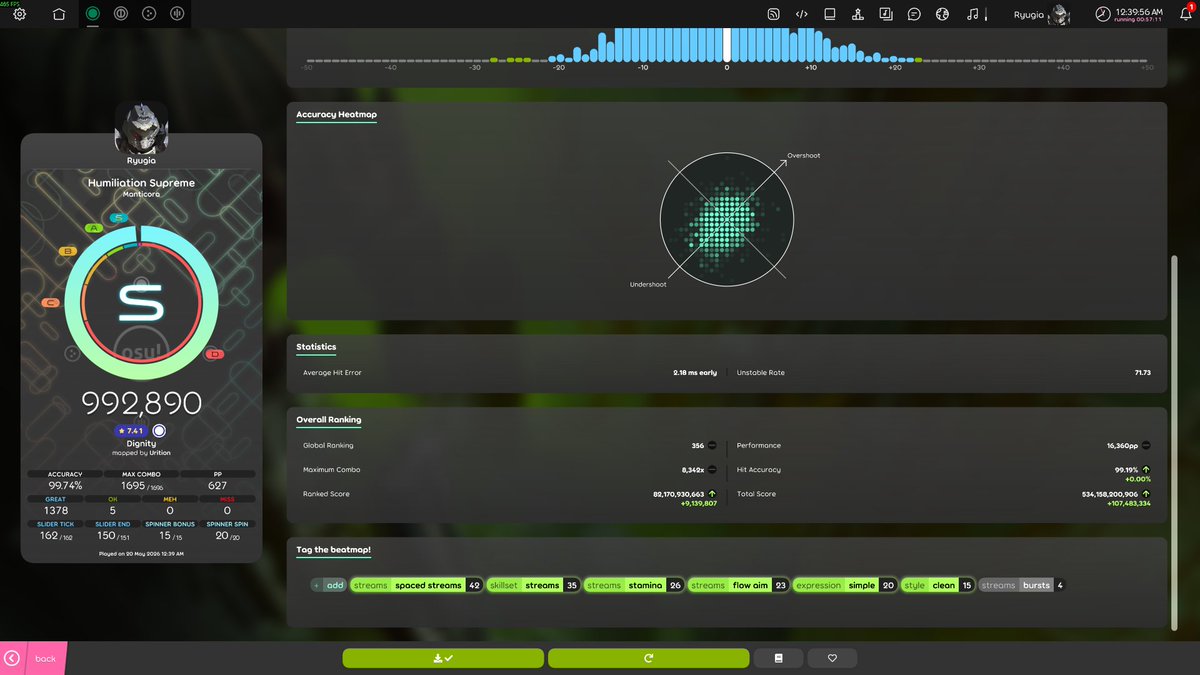The height and width of the screenshot is (675, 1200).
Task: Open the social globe overlay
Action: click(942, 14)
